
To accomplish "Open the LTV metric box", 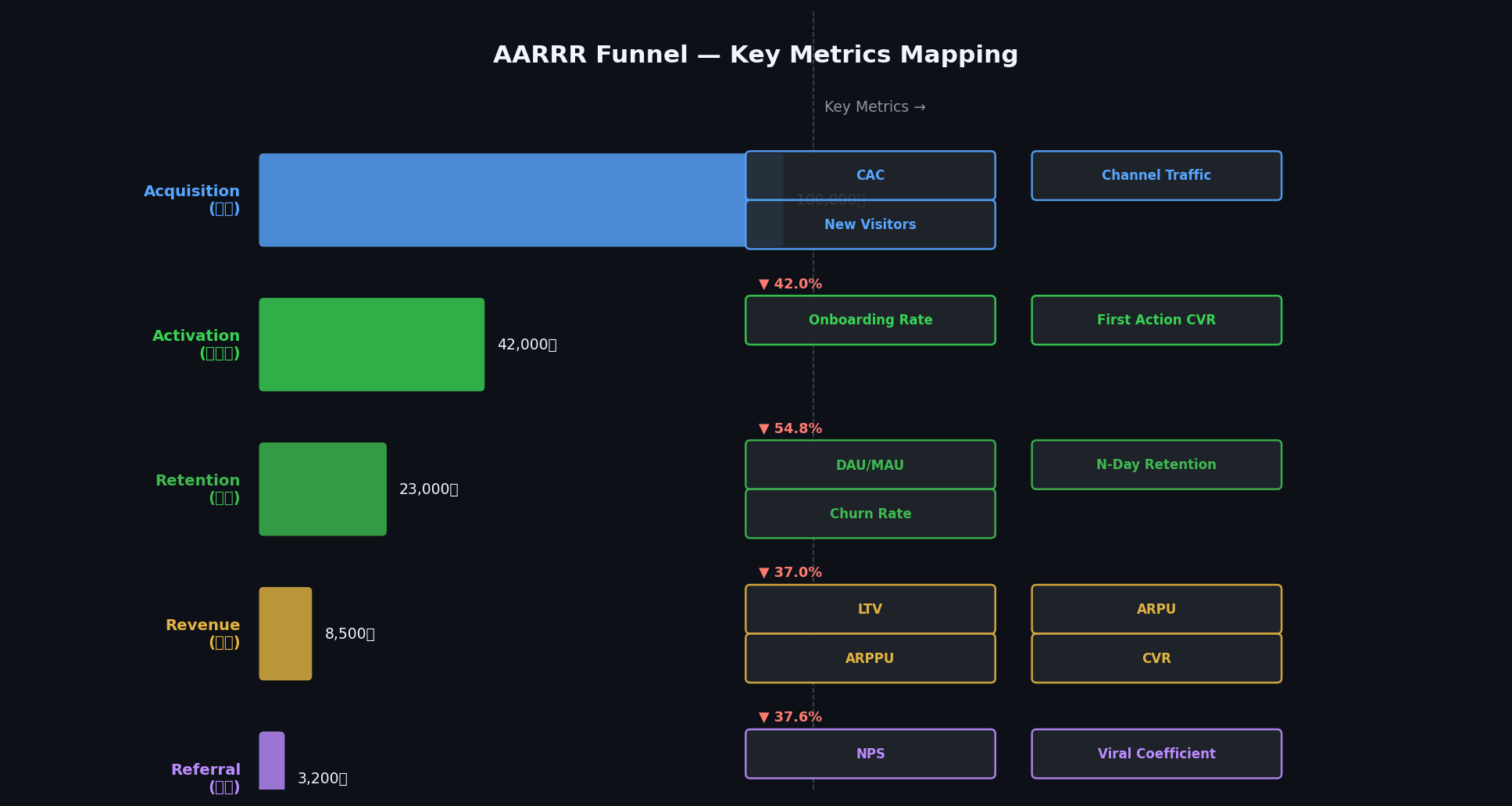I will pyautogui.click(x=870, y=609).
